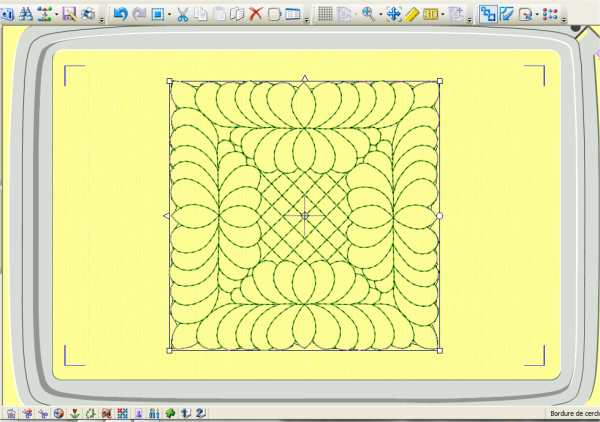Expand overflow chevron after the palette icon
This screenshot has width=600, height=422.
coord(564,19)
